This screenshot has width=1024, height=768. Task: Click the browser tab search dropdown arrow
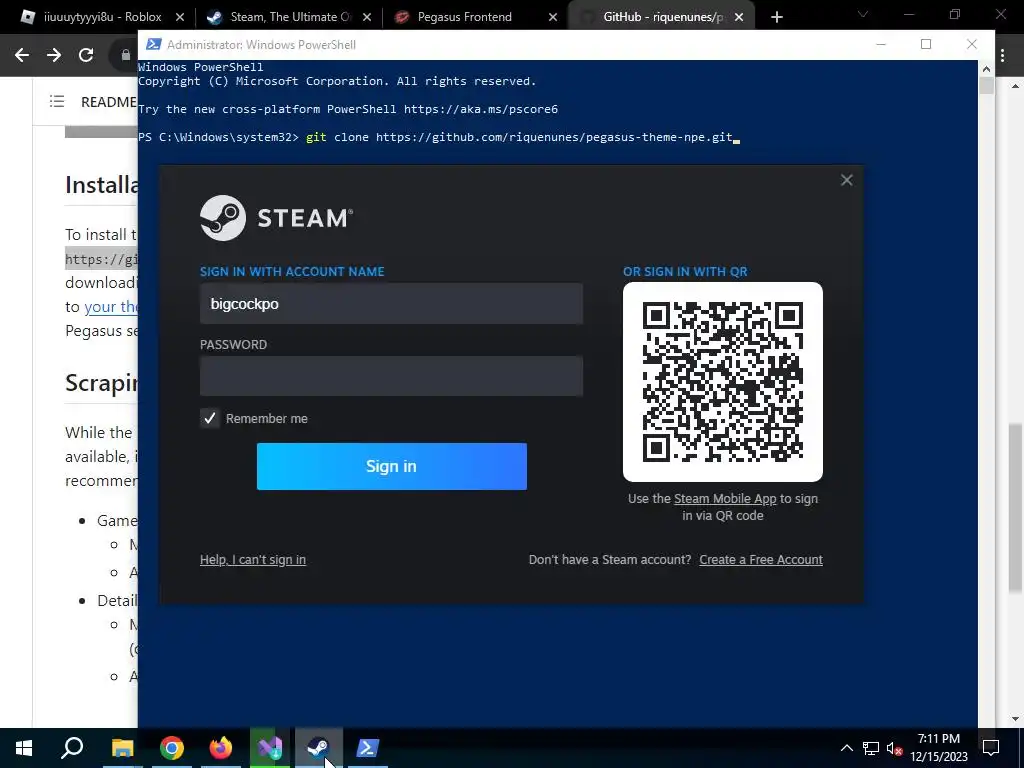[x=863, y=14]
